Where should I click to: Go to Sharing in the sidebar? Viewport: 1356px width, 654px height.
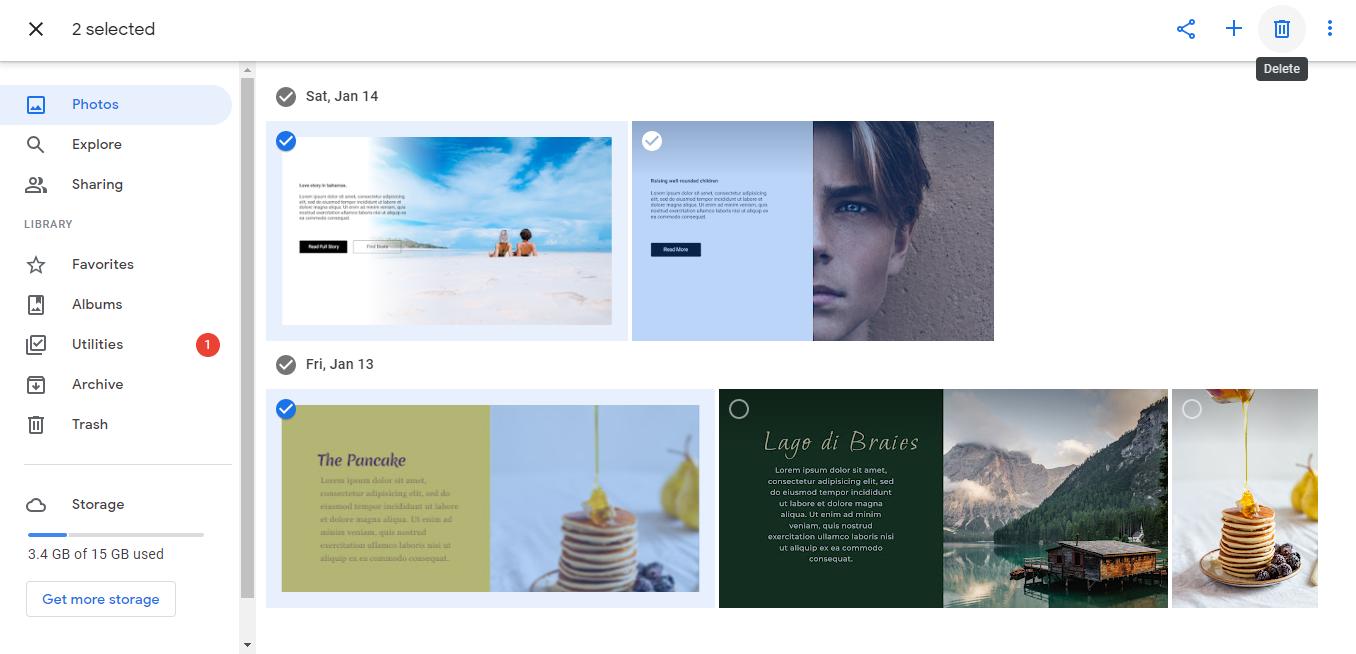click(97, 185)
